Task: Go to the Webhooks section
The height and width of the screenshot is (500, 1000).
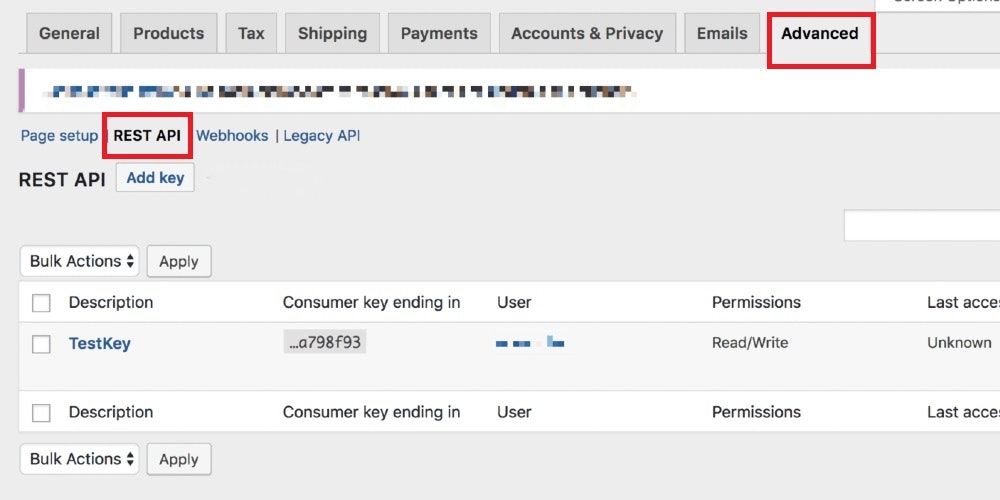Action: [x=232, y=136]
